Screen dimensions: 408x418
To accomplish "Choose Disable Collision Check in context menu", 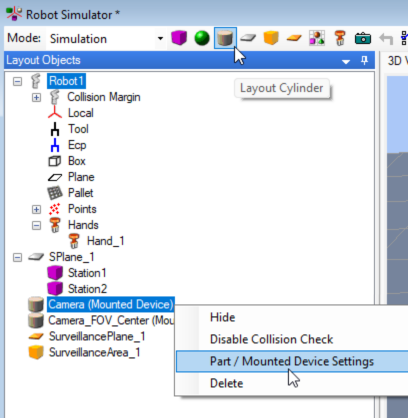I will click(271, 339).
